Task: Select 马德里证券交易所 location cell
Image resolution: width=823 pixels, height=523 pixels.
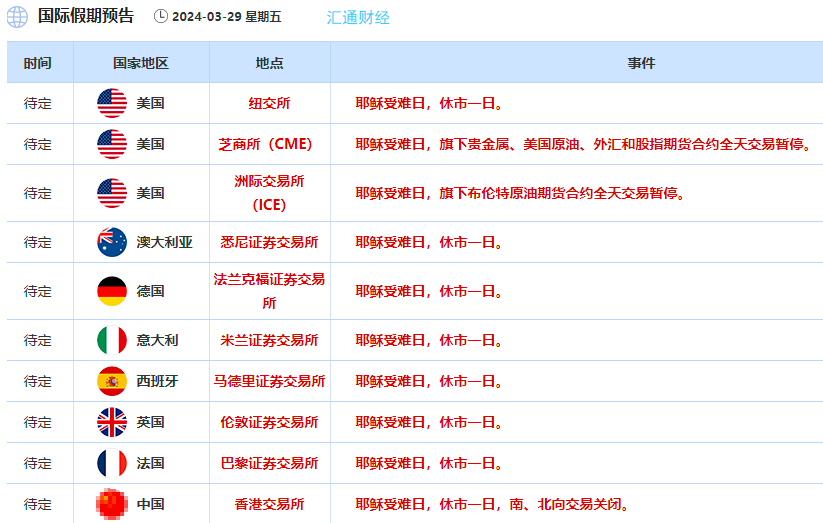Action: coord(270,381)
